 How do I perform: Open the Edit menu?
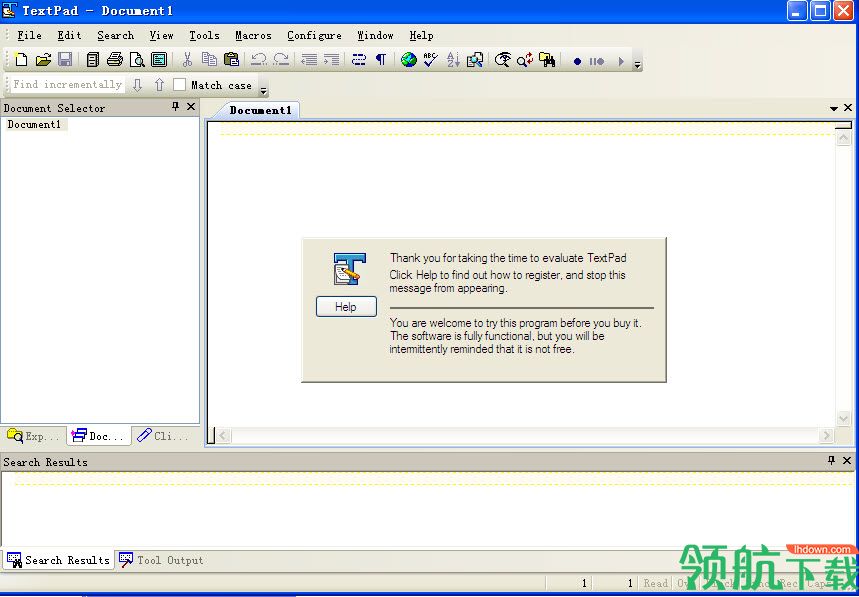pyautogui.click(x=70, y=36)
